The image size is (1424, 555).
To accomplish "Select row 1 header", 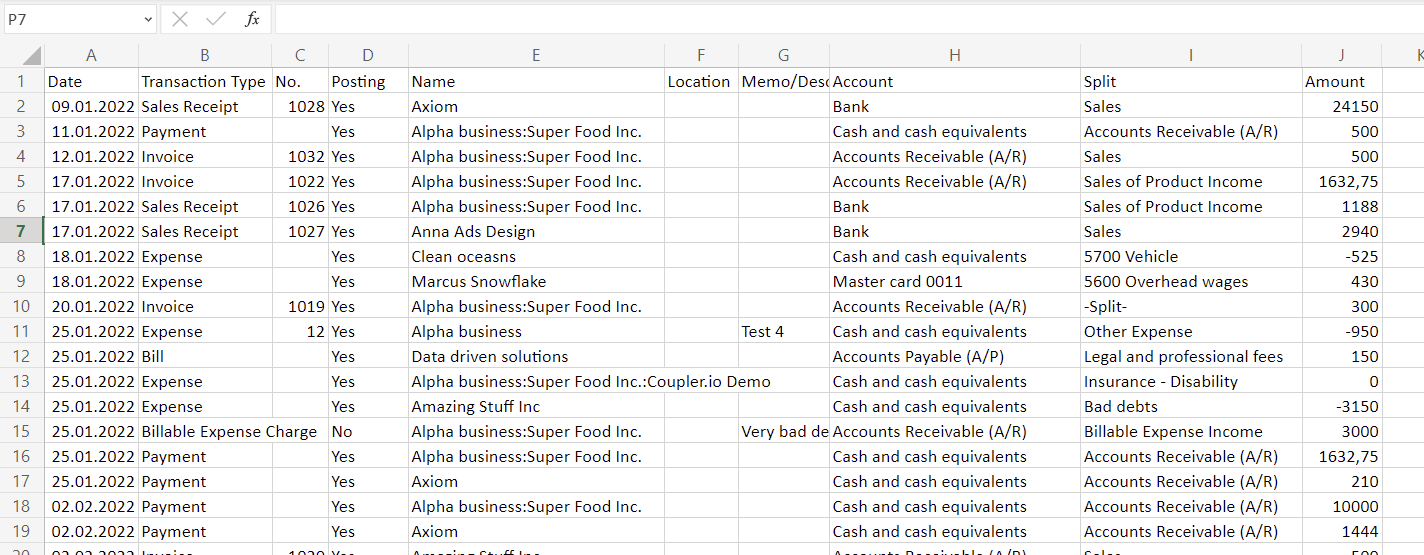I will point(22,81).
